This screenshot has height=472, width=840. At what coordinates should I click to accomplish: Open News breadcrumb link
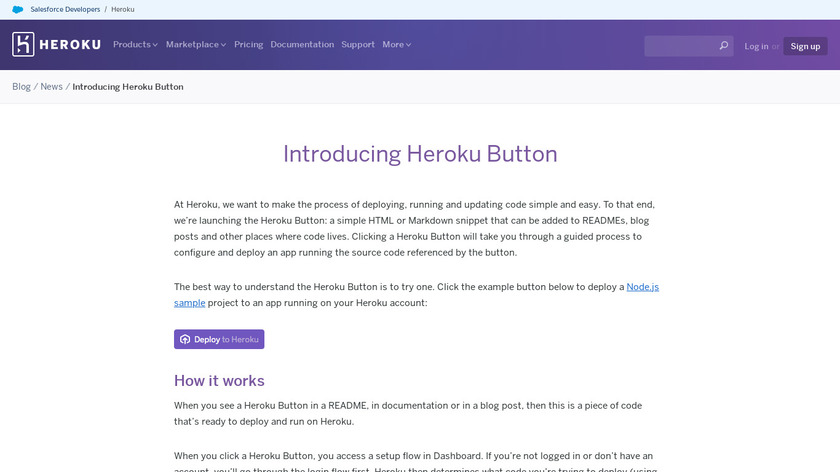click(x=51, y=87)
